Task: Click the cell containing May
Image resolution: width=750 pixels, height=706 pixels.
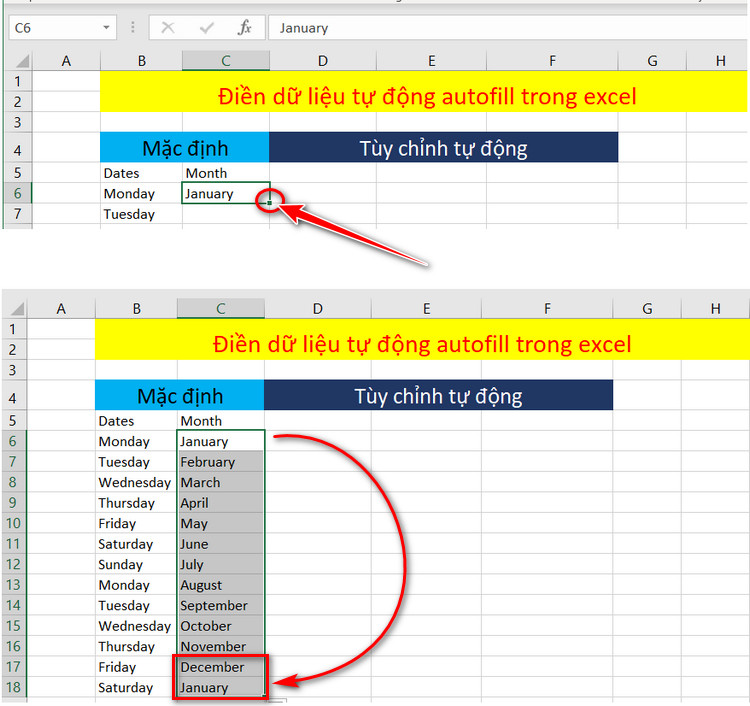Action: pyautogui.click(x=221, y=523)
